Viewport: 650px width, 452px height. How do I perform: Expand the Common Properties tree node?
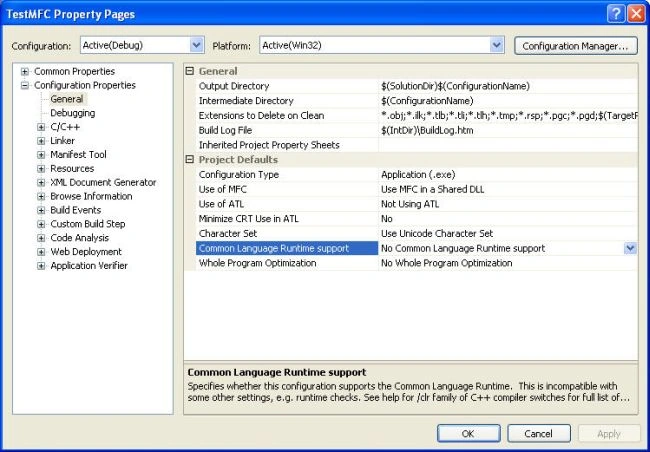point(25,71)
